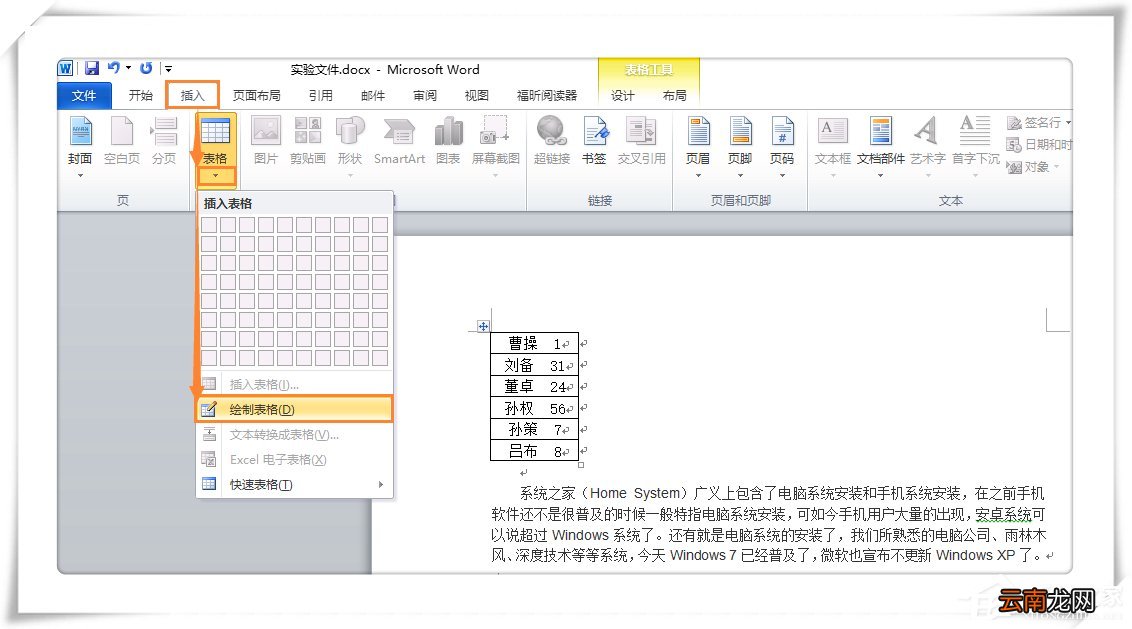This screenshot has width=1132, height=629.
Task: Click the 页码 page number icon
Action: coord(782,131)
